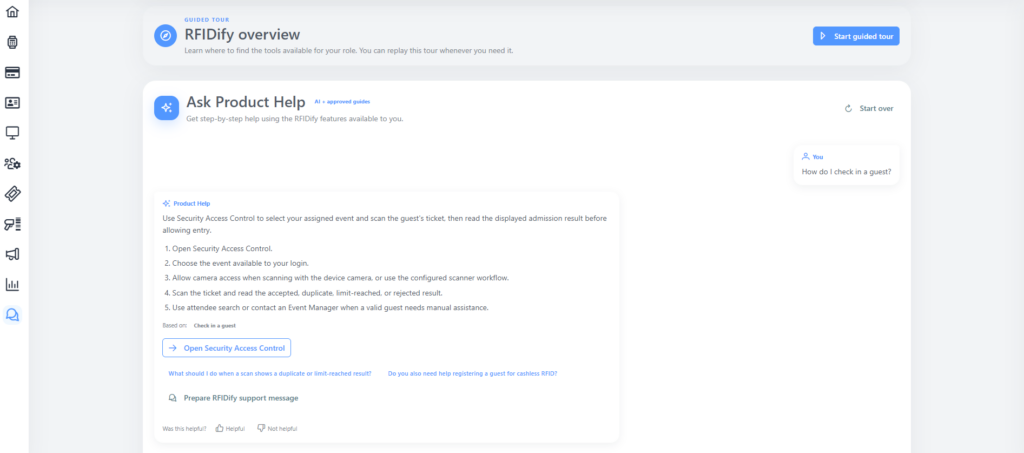Click the 'RFIDify overview' heading

pos(242,35)
